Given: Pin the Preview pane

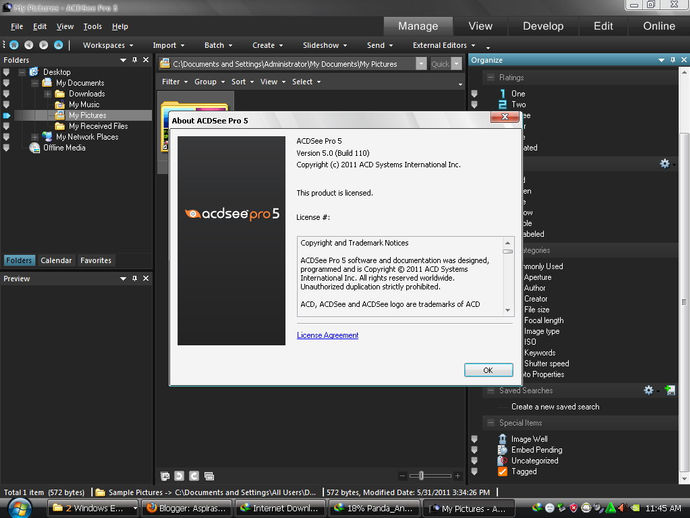Looking at the screenshot, I should click(135, 279).
